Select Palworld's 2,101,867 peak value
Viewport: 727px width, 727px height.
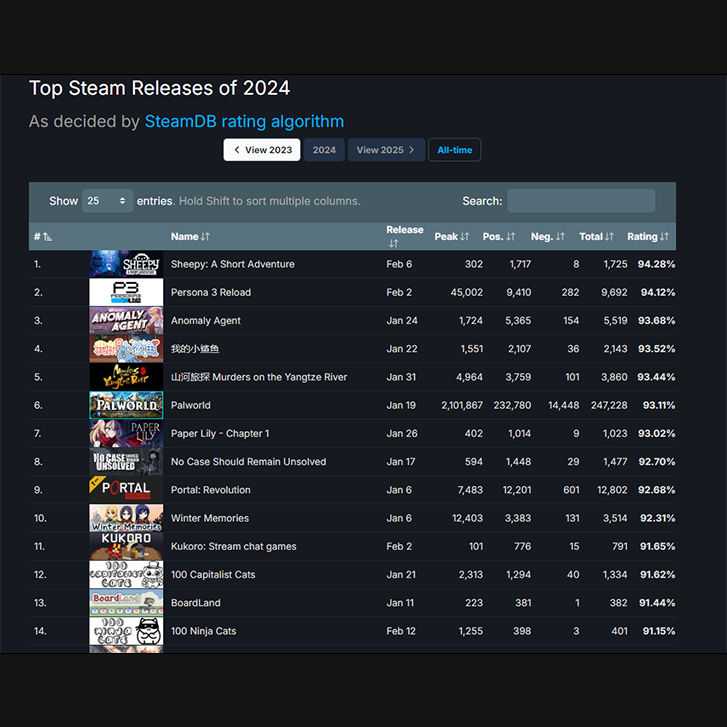pyautogui.click(x=462, y=405)
